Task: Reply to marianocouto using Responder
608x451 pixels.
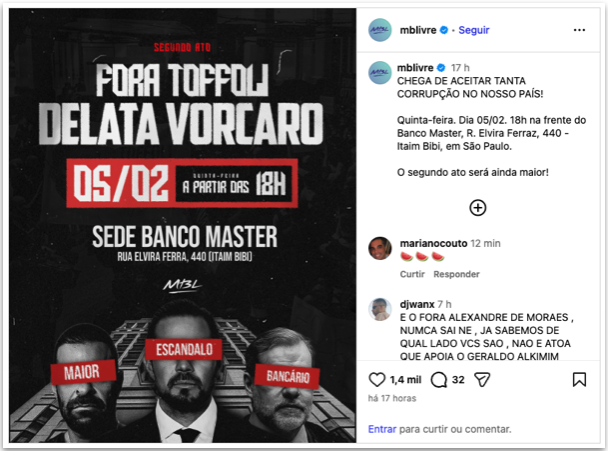Action: [x=456, y=274]
